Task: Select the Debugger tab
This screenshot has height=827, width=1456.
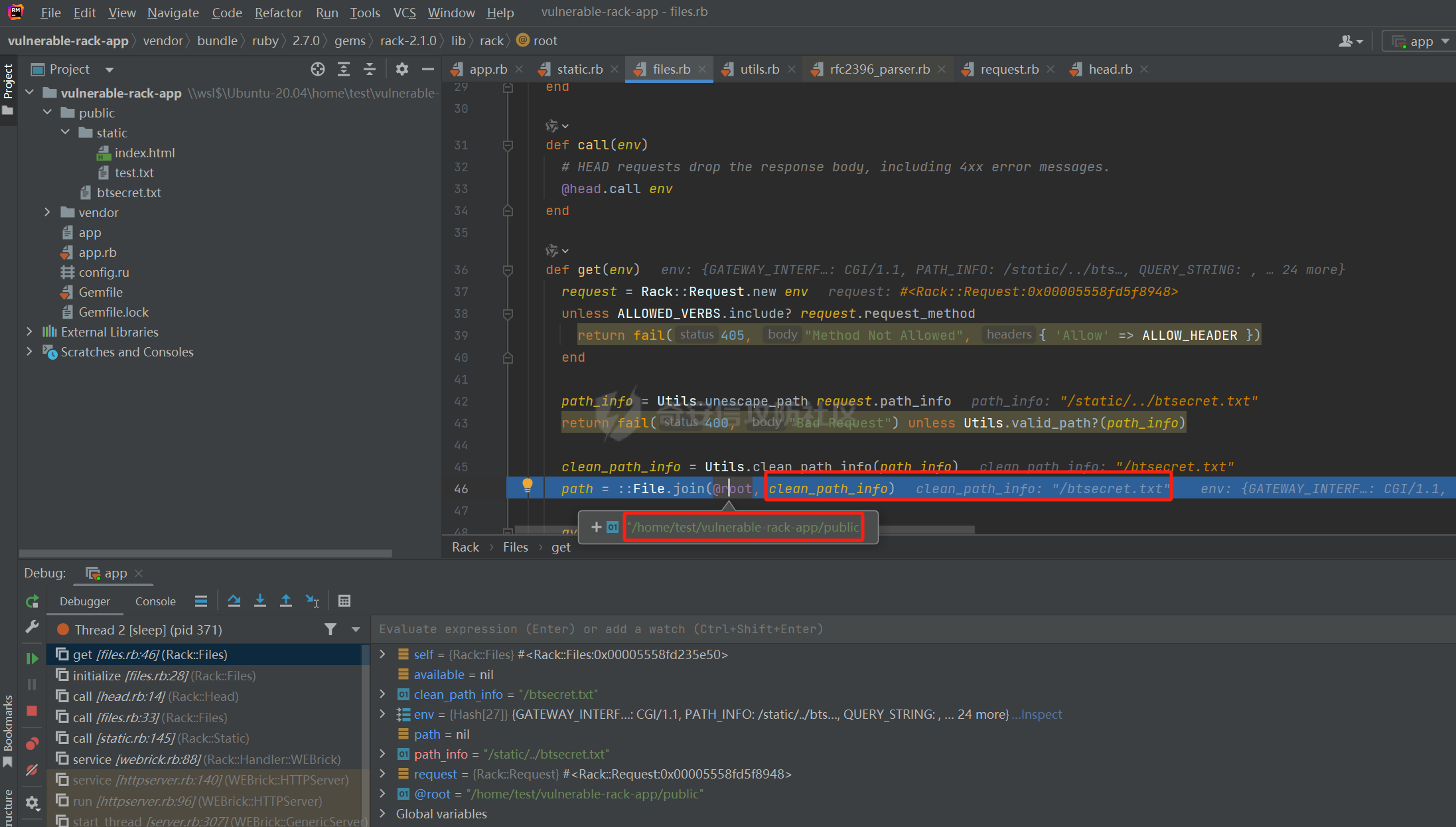Action: [x=85, y=601]
